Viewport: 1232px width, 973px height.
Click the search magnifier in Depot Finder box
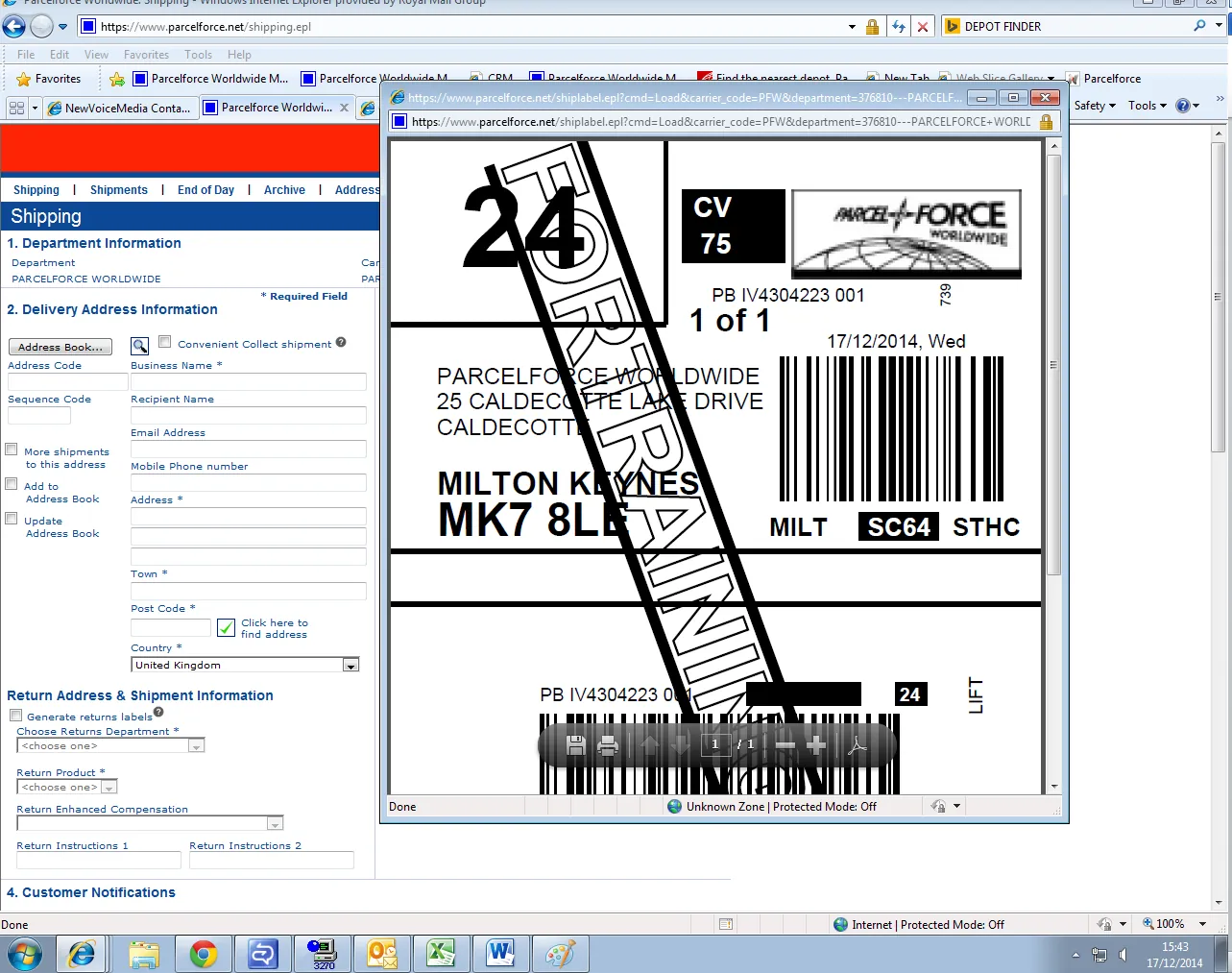(1199, 26)
